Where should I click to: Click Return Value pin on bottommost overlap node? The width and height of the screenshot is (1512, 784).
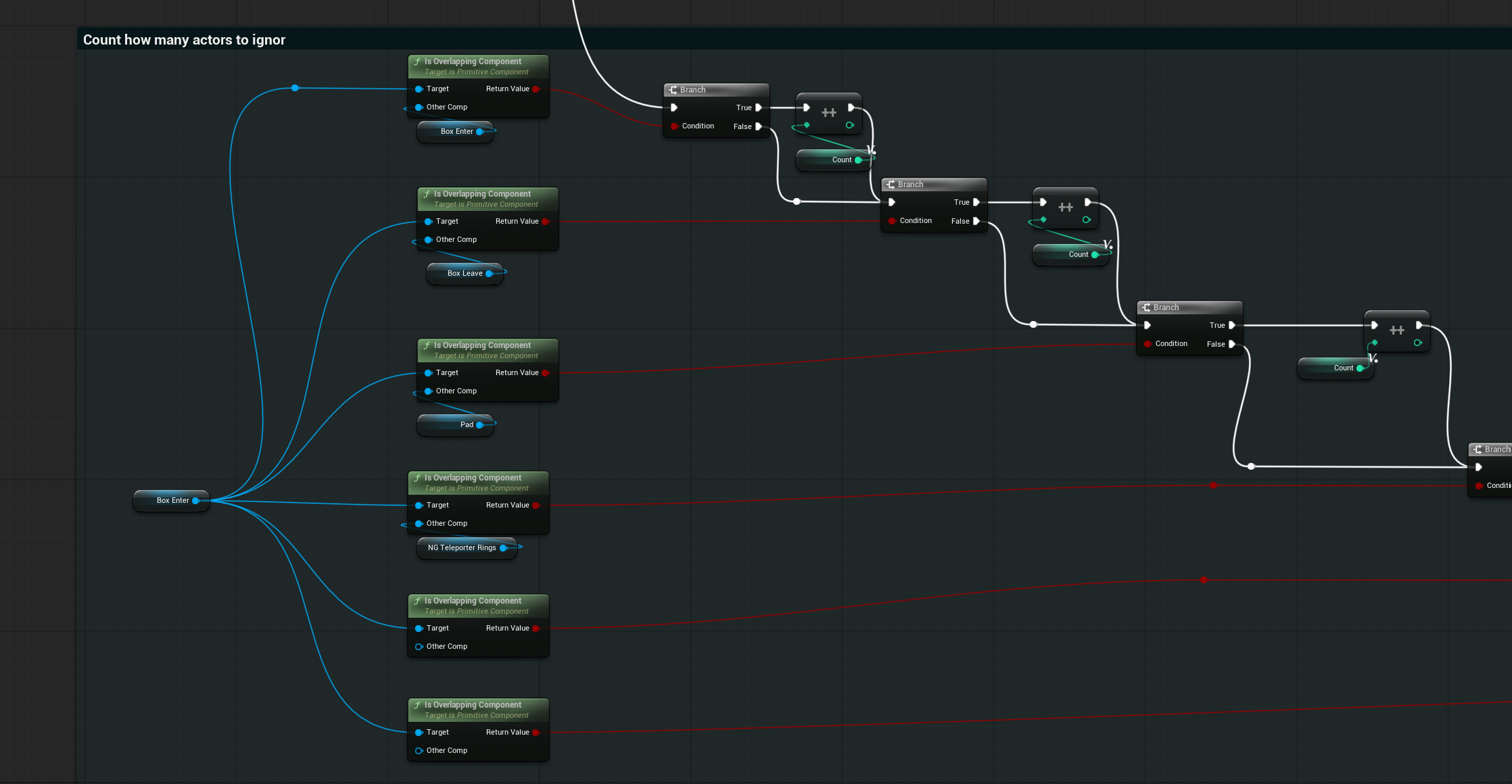pyautogui.click(x=536, y=733)
